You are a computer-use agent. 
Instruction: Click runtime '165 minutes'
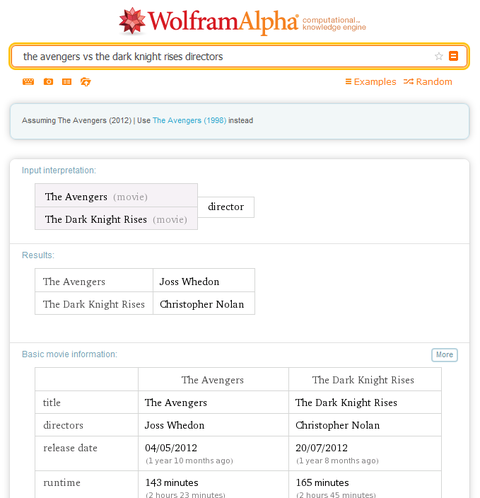point(322,483)
